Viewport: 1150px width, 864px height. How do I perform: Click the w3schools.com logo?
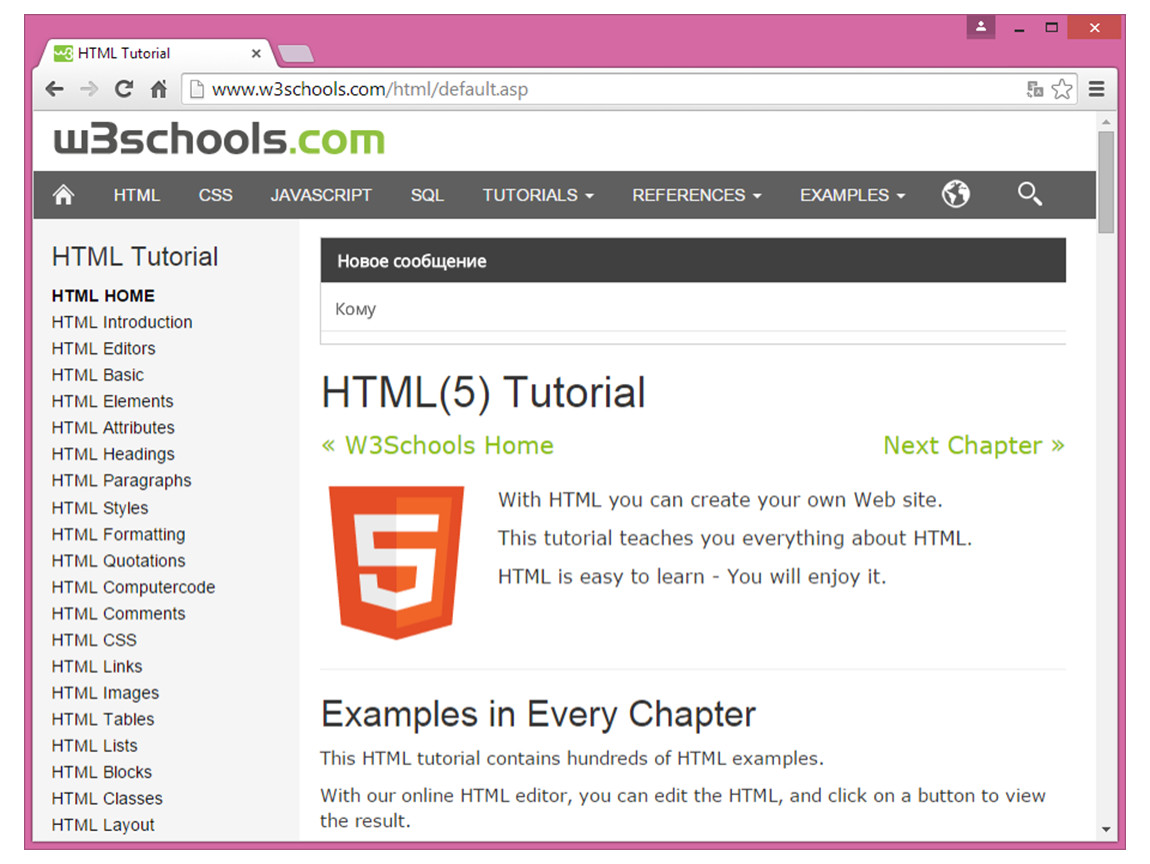(x=219, y=139)
